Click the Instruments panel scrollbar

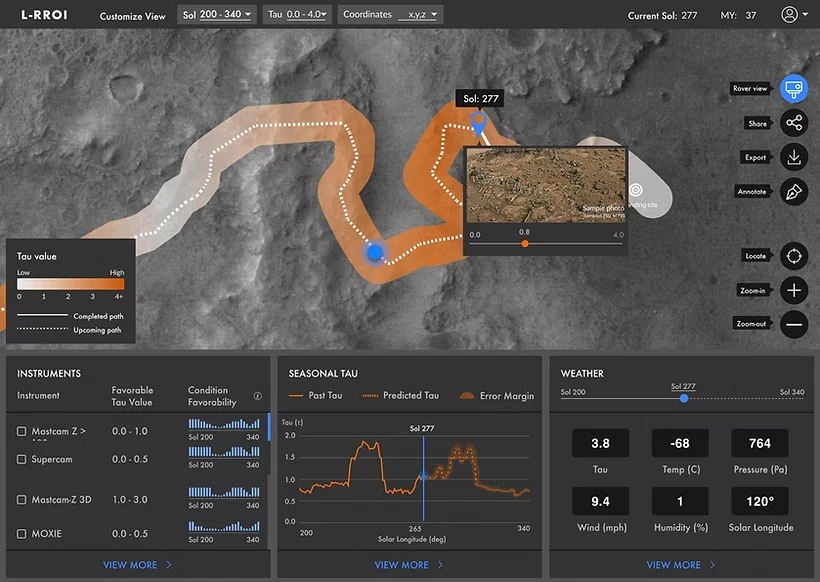pyautogui.click(x=269, y=427)
